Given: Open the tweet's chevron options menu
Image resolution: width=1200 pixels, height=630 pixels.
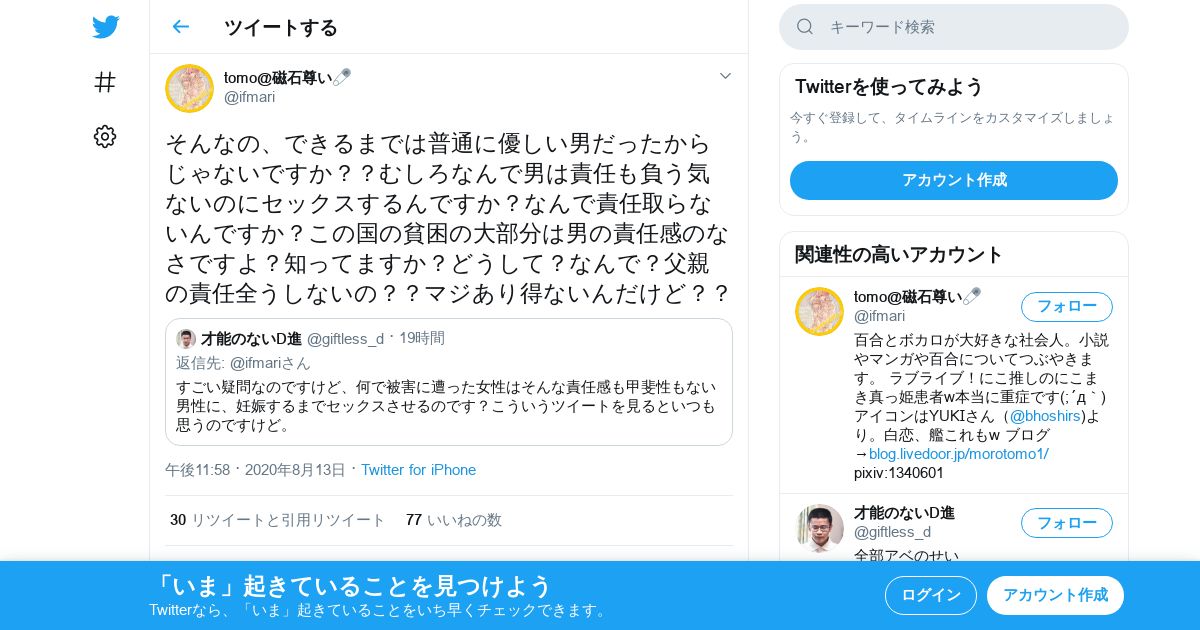Looking at the screenshot, I should [726, 76].
